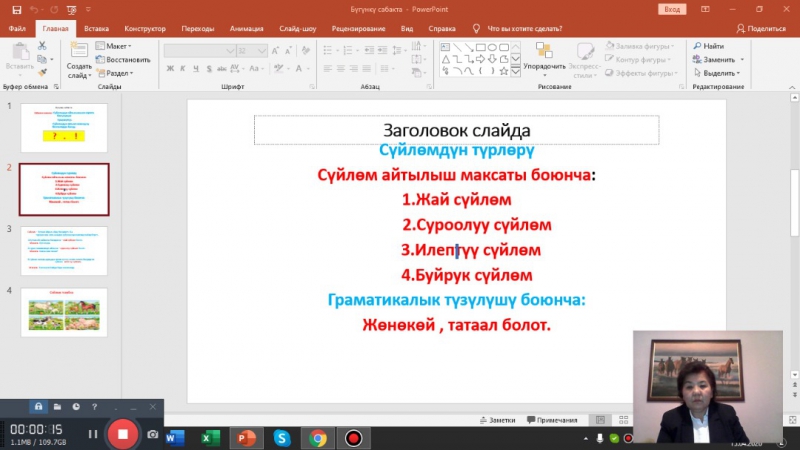Click the Find (Найти) magnifier tool
This screenshot has width=800, height=450.
[x=709, y=46]
